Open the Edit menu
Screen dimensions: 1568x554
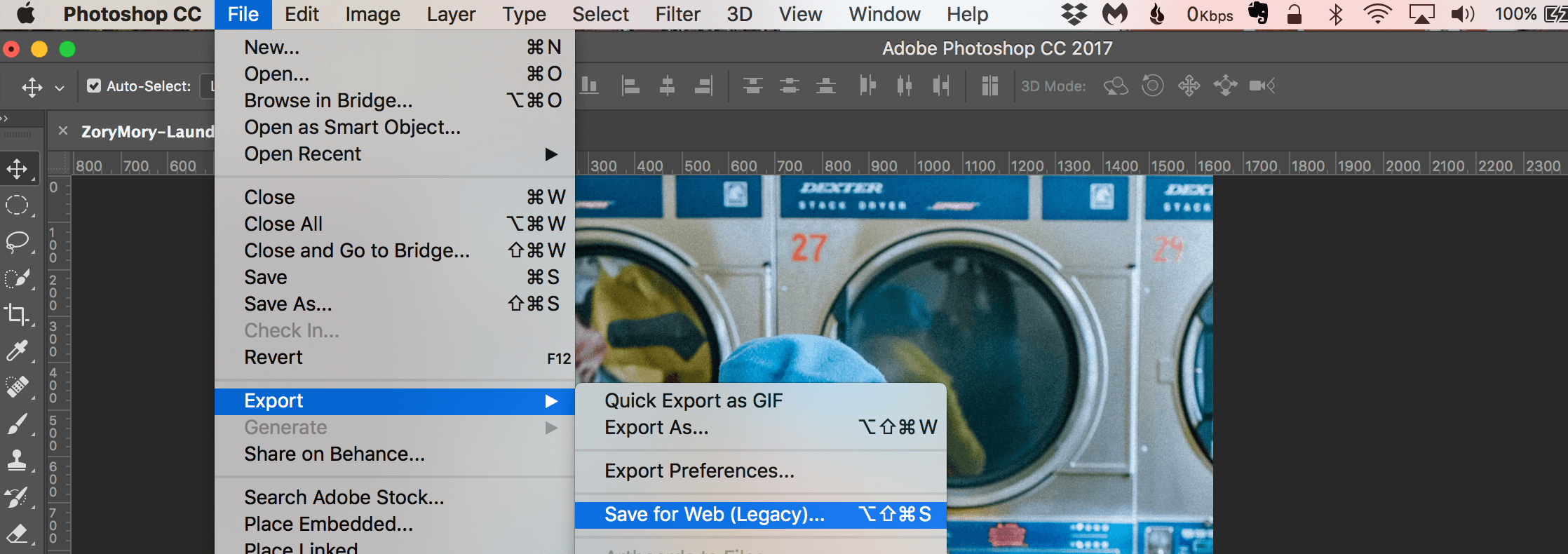[302, 14]
